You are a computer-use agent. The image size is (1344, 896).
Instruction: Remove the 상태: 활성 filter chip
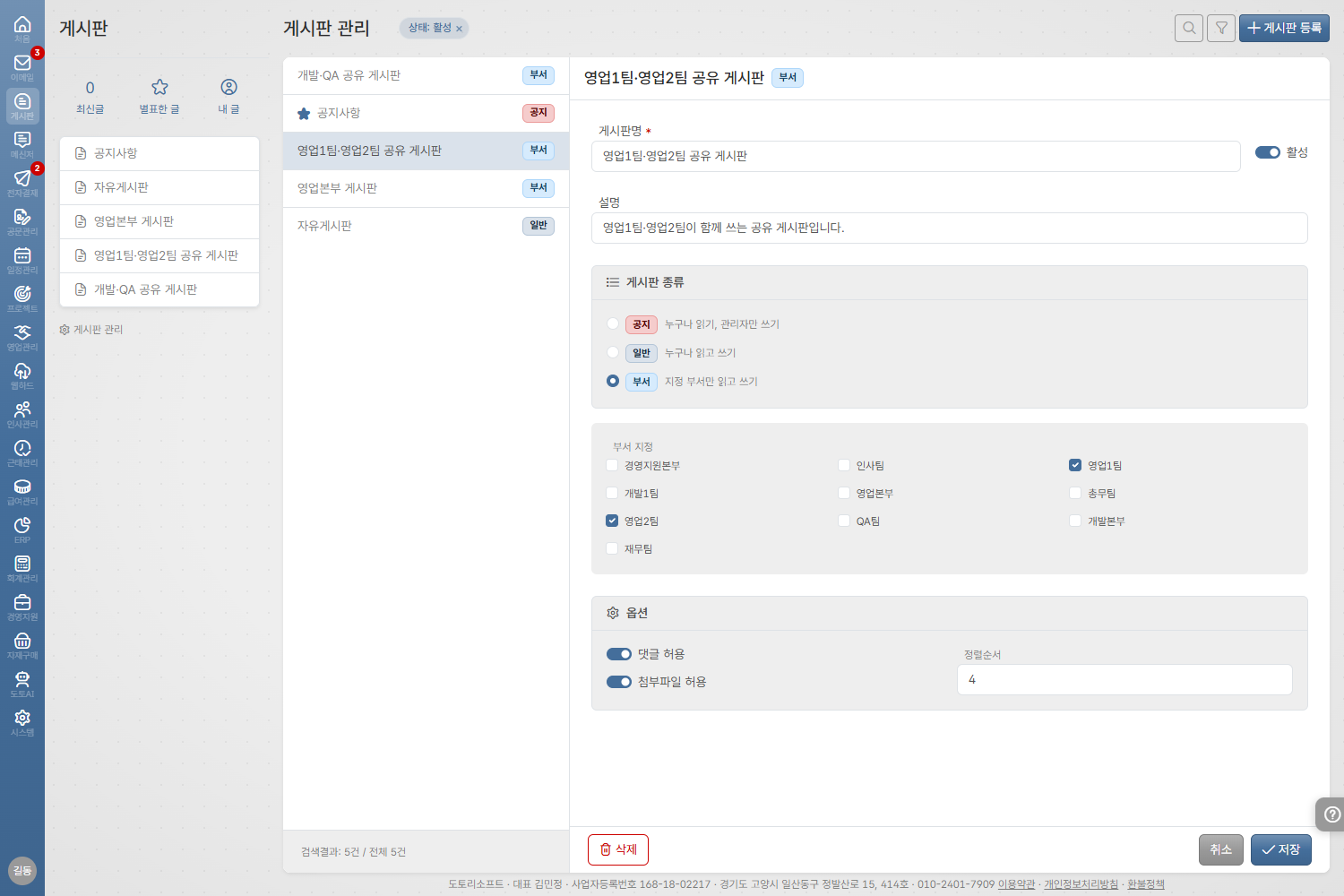460,29
